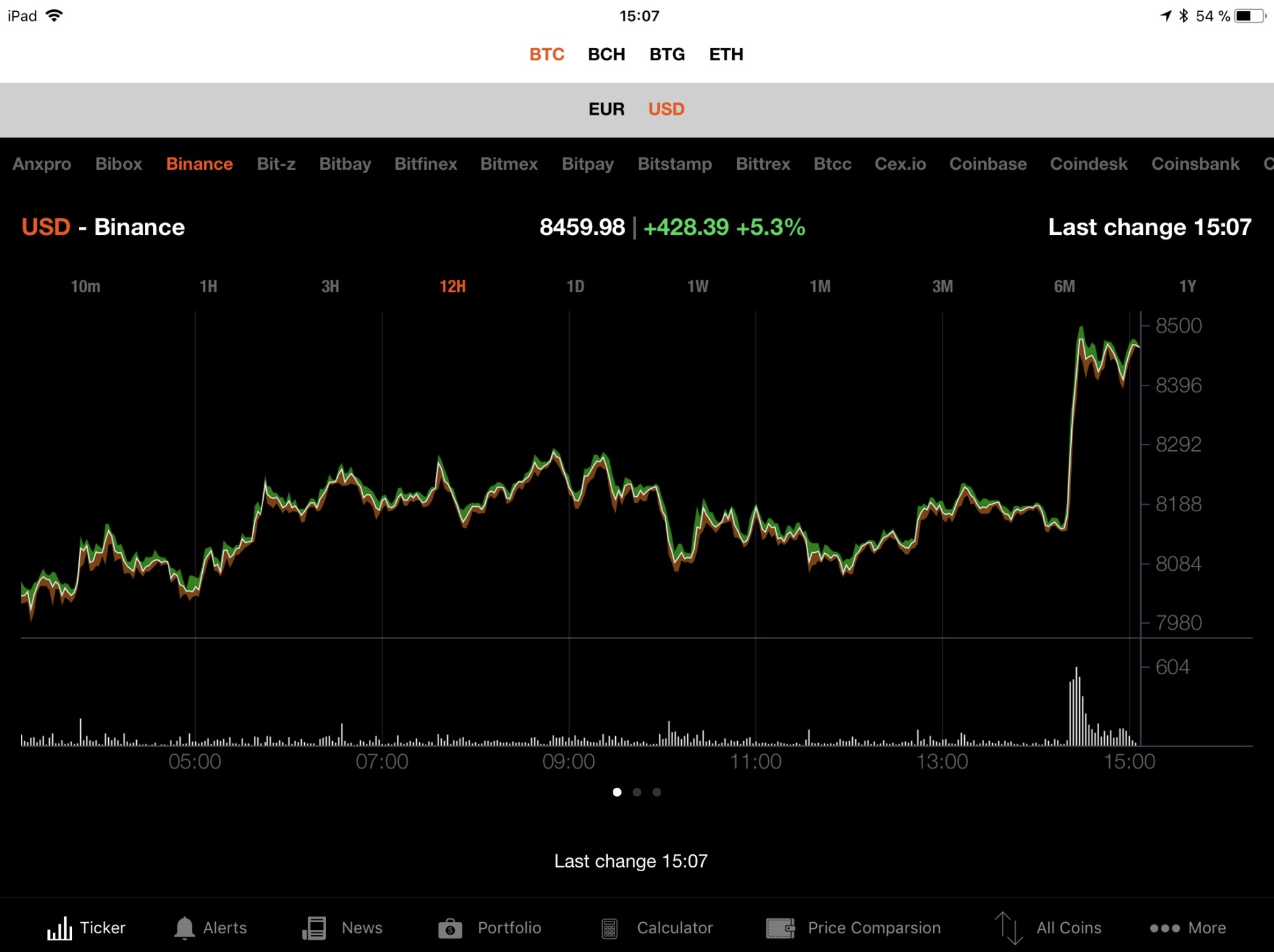Viewport: 1274px width, 952px height.
Task: Set chart range to 1M
Action: (x=820, y=287)
